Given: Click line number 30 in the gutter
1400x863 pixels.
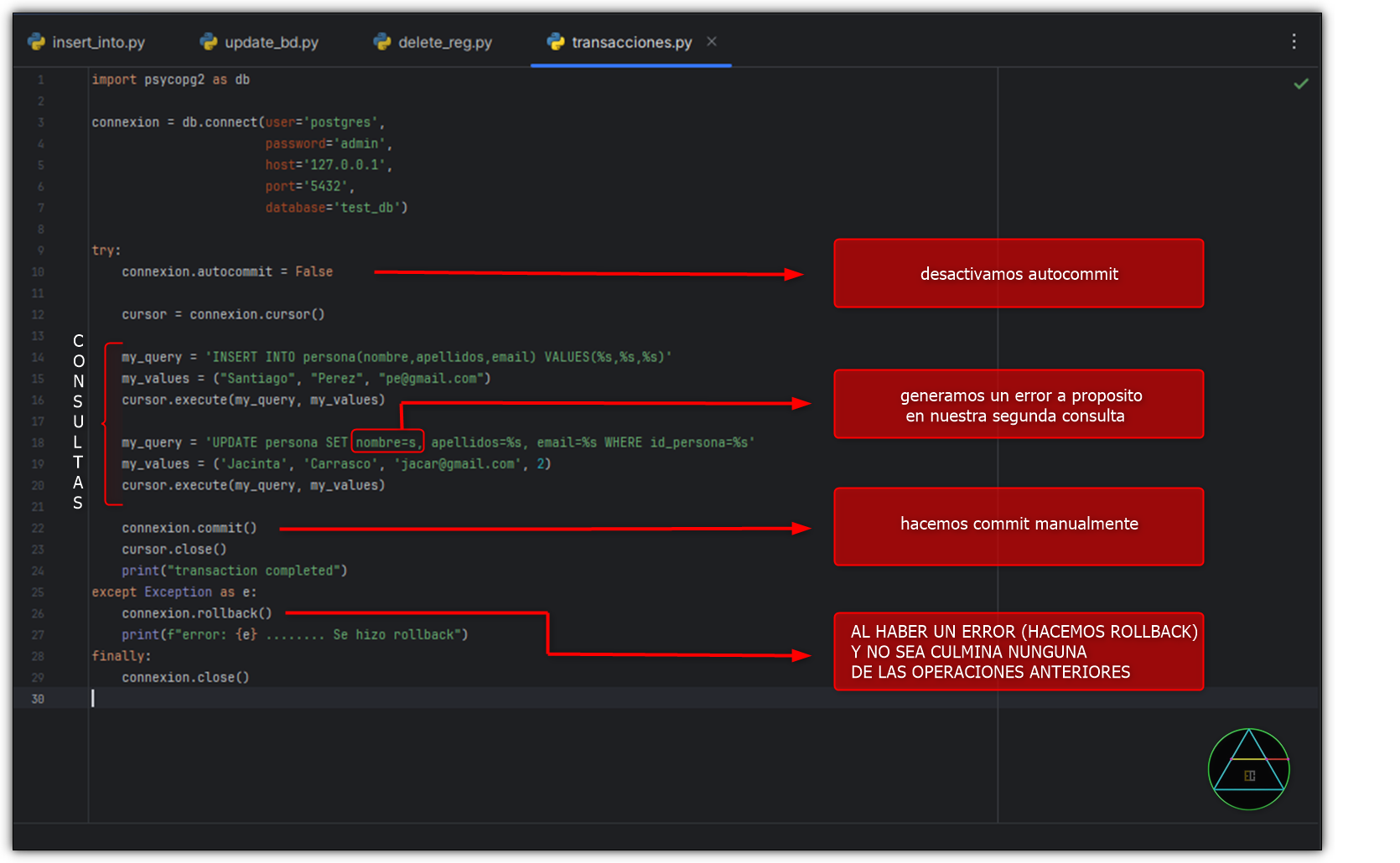Looking at the screenshot, I should coord(38,699).
